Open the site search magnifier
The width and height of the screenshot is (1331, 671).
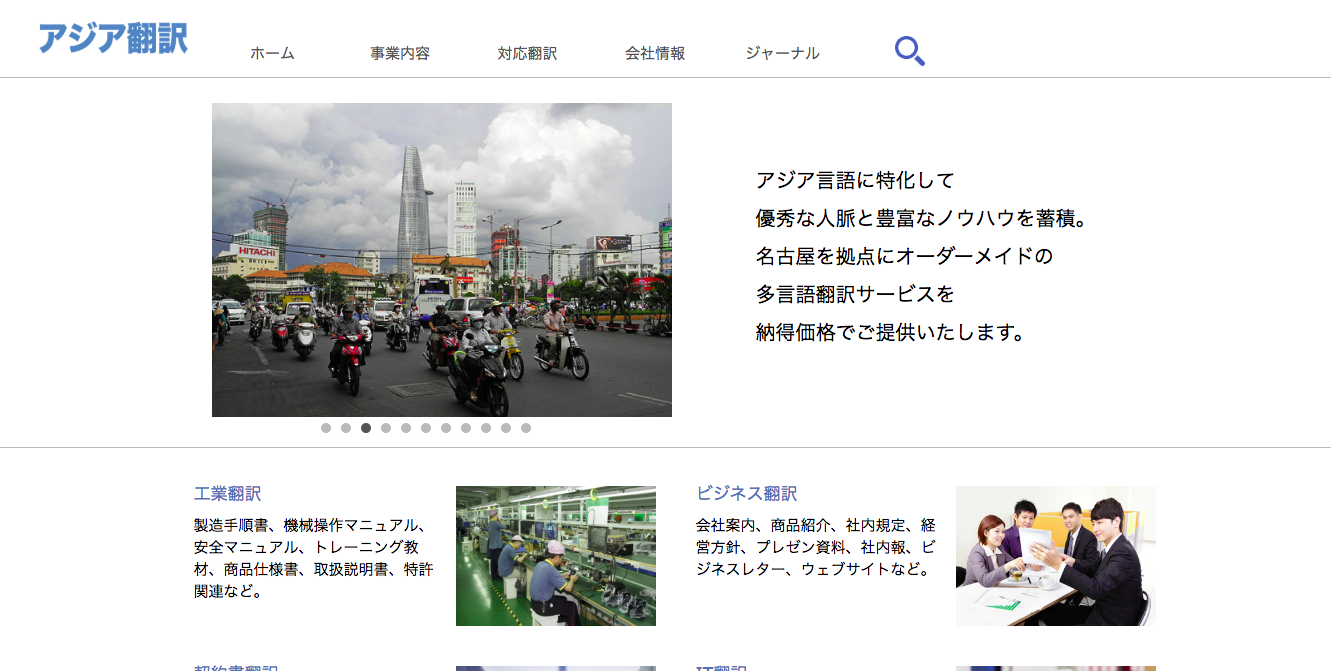coord(908,49)
